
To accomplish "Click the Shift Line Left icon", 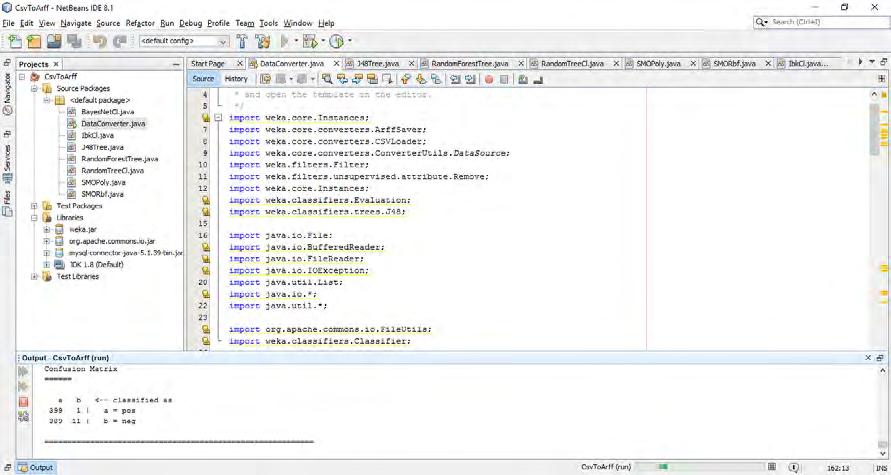I will pos(455,80).
